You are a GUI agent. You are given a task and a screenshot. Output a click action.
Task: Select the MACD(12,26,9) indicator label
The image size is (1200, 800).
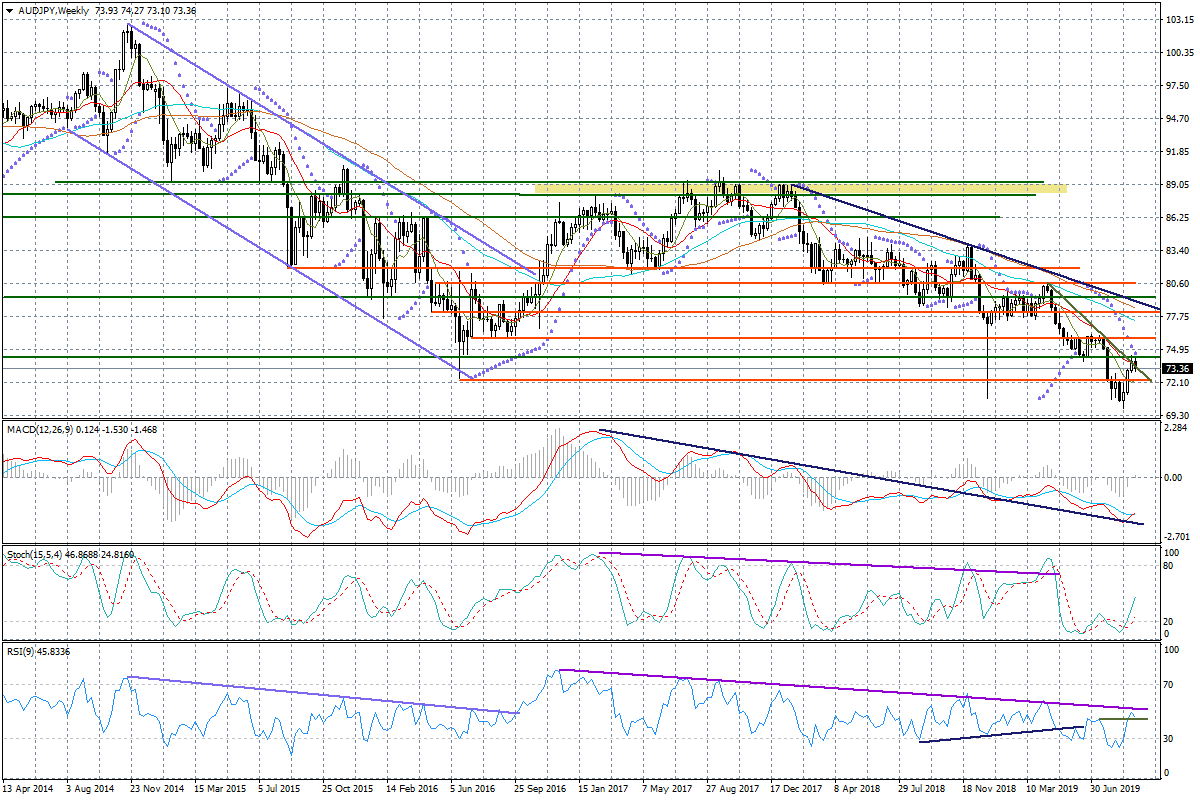[x=39, y=430]
